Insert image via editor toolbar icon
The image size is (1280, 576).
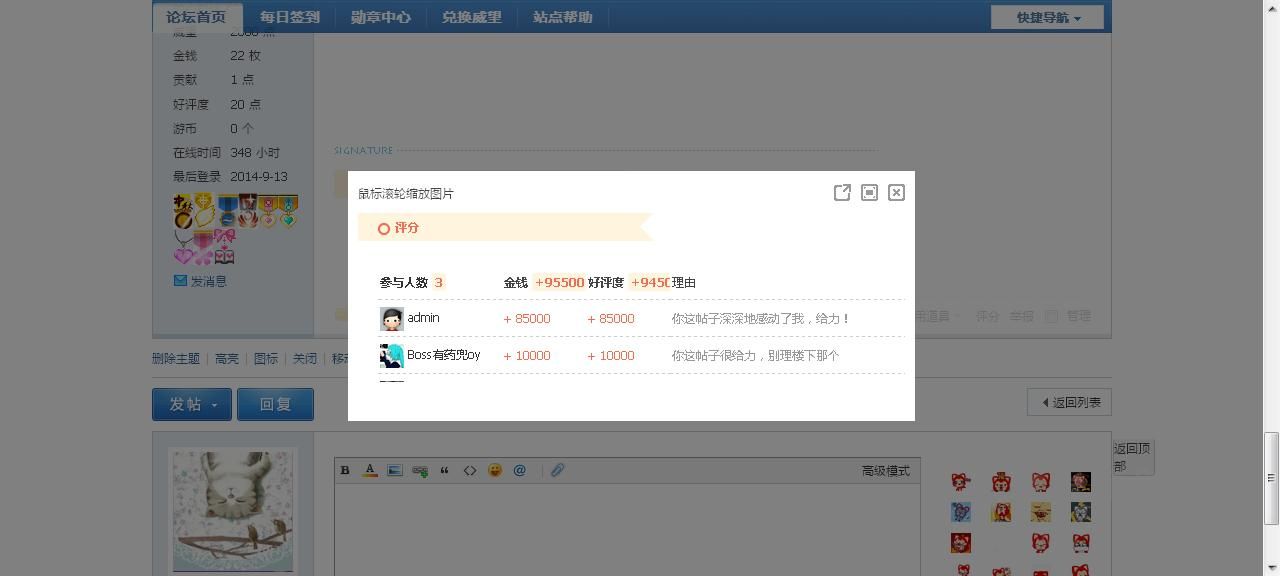pos(395,470)
